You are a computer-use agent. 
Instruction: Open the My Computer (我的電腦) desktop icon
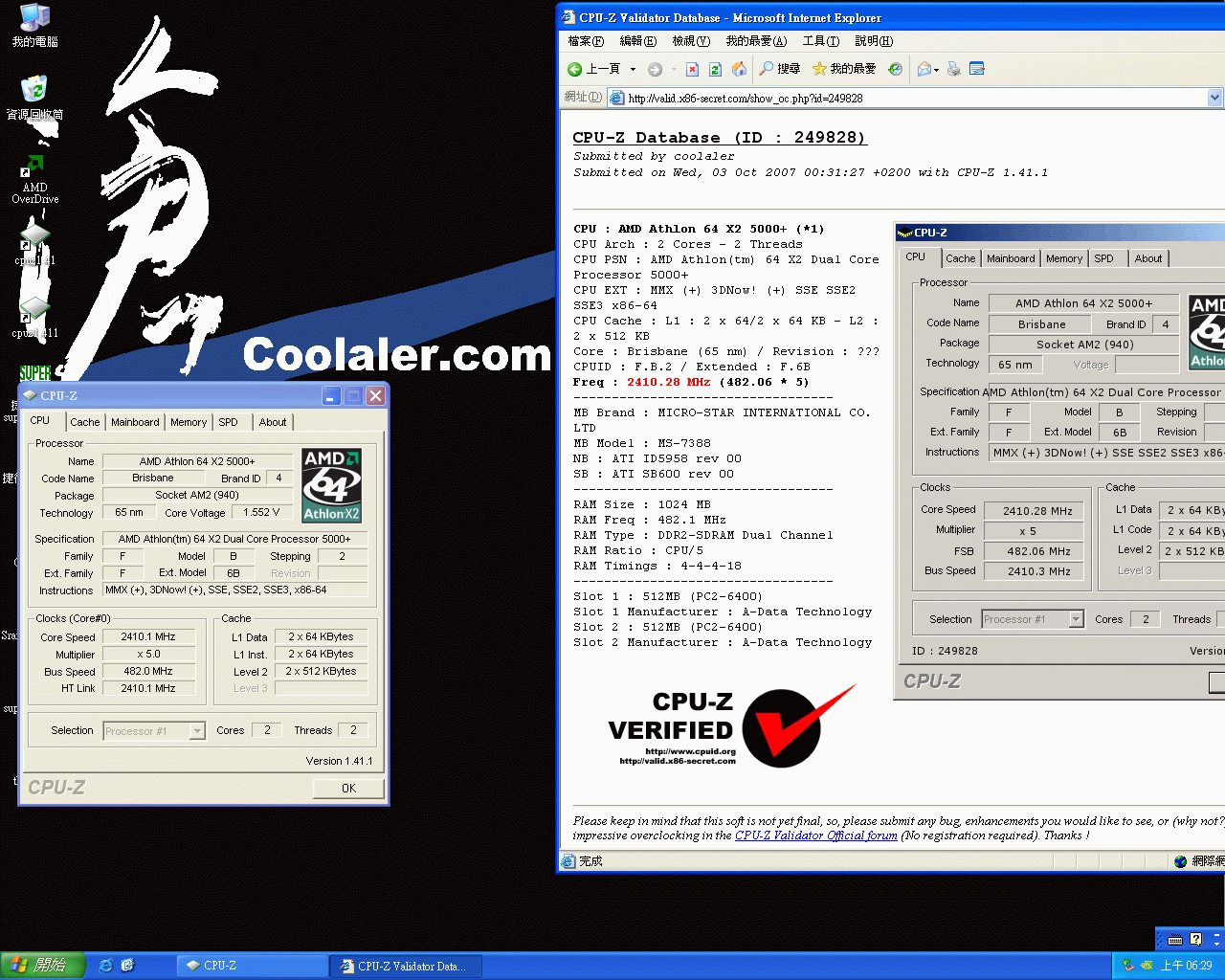coord(34,26)
